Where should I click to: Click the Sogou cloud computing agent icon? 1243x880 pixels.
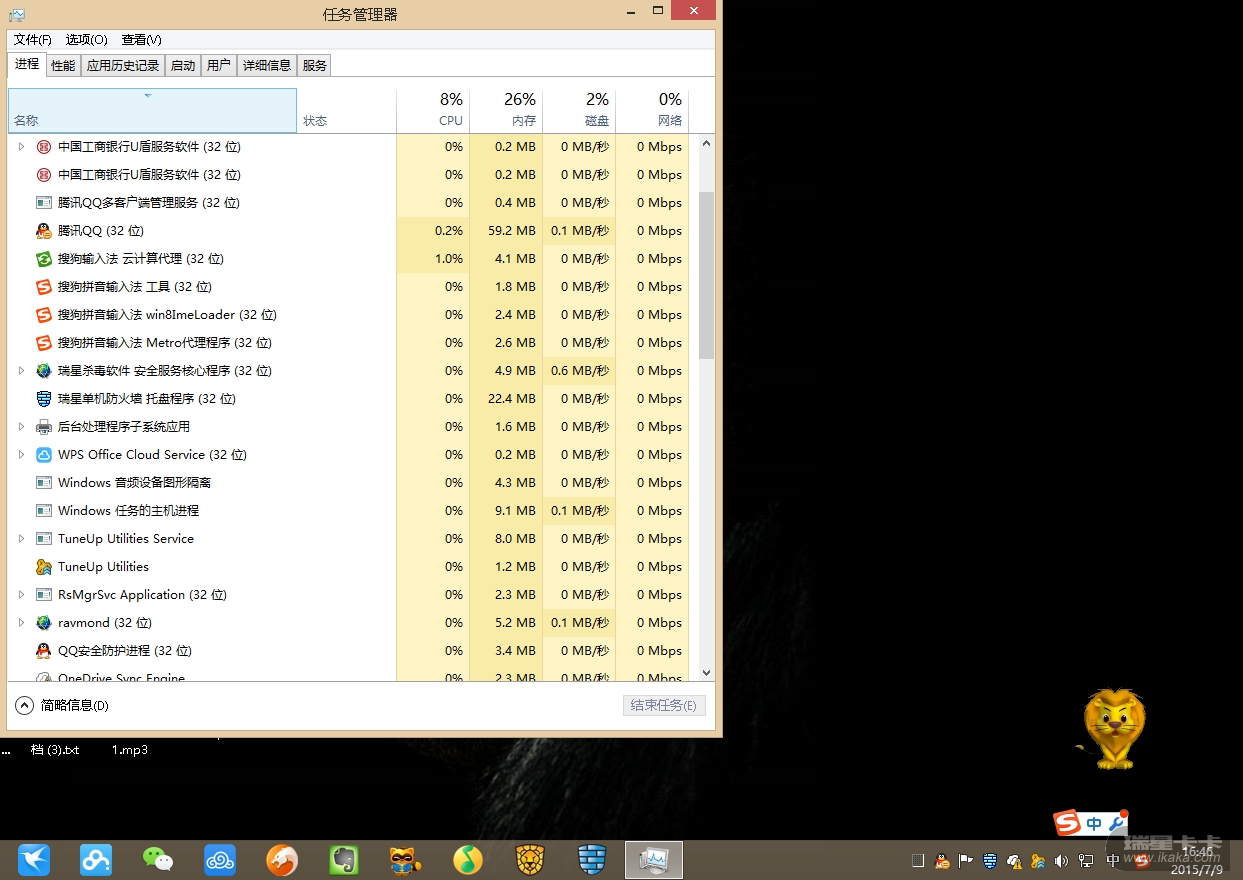[x=43, y=259]
